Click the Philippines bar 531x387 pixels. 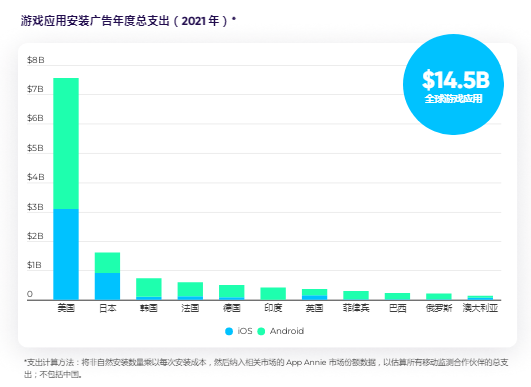[x=356, y=295]
